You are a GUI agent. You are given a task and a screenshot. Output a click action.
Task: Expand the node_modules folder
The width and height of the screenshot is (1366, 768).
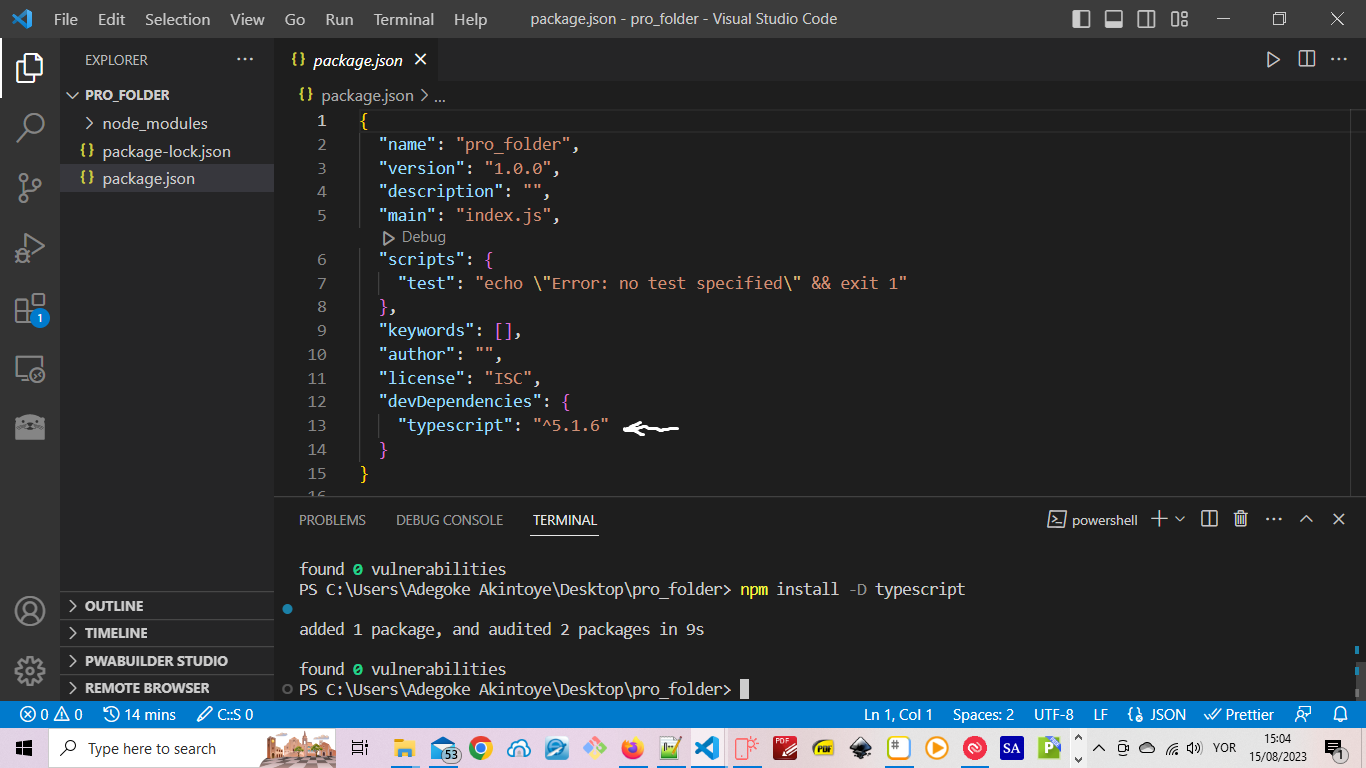154,124
